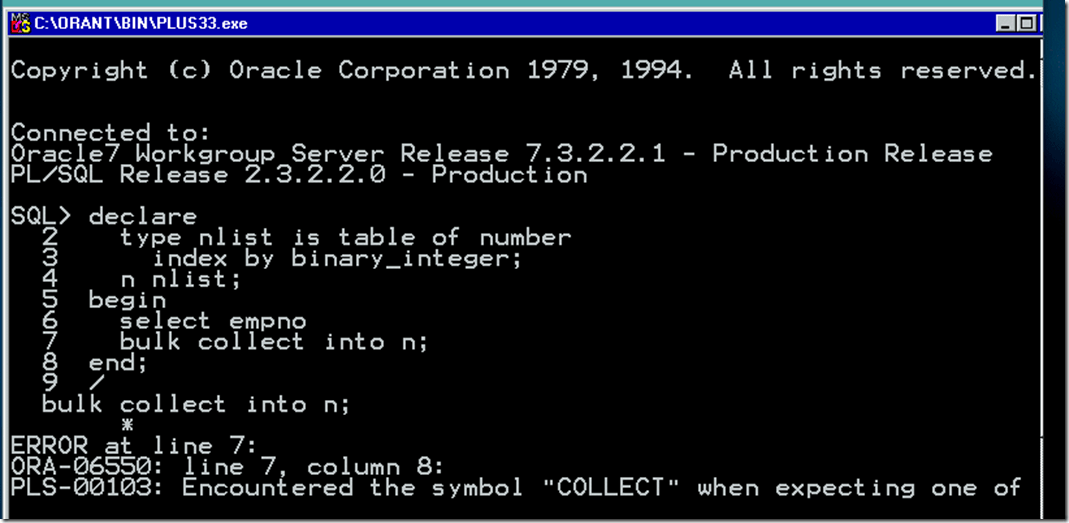Maximize the PLUS33.exe console window
The width and height of the screenshot is (1069, 523).
tap(1026, 23)
